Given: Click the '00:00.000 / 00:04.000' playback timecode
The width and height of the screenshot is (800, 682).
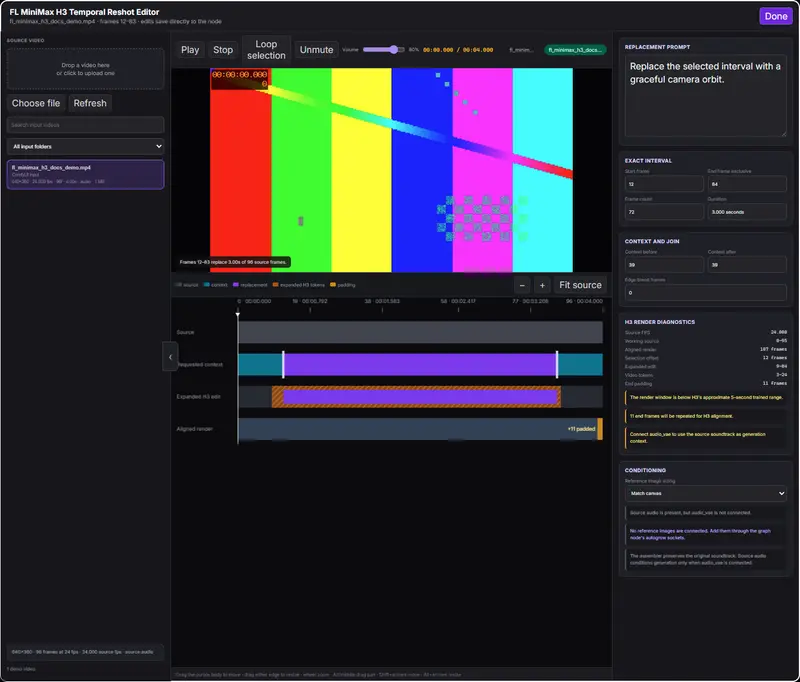Looking at the screenshot, I should pyautogui.click(x=458, y=50).
